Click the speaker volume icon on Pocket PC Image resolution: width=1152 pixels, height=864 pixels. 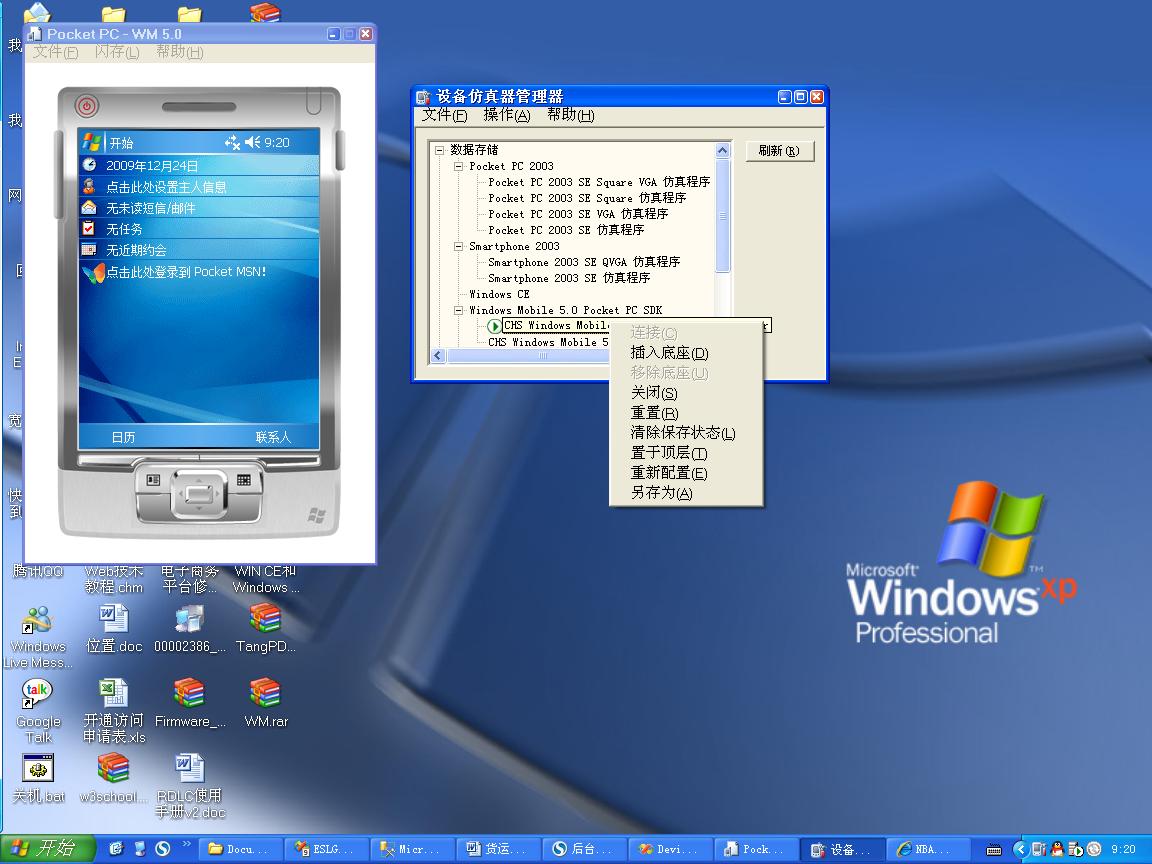click(x=252, y=142)
